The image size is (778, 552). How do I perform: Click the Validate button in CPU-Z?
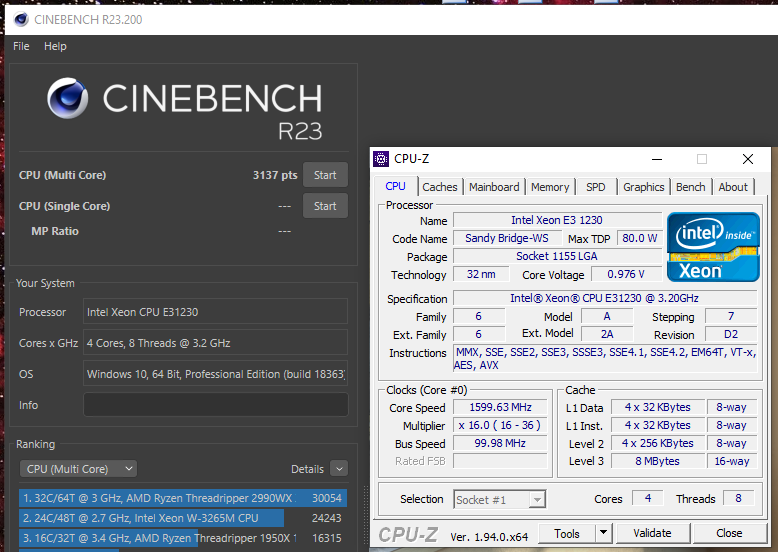tap(652, 534)
